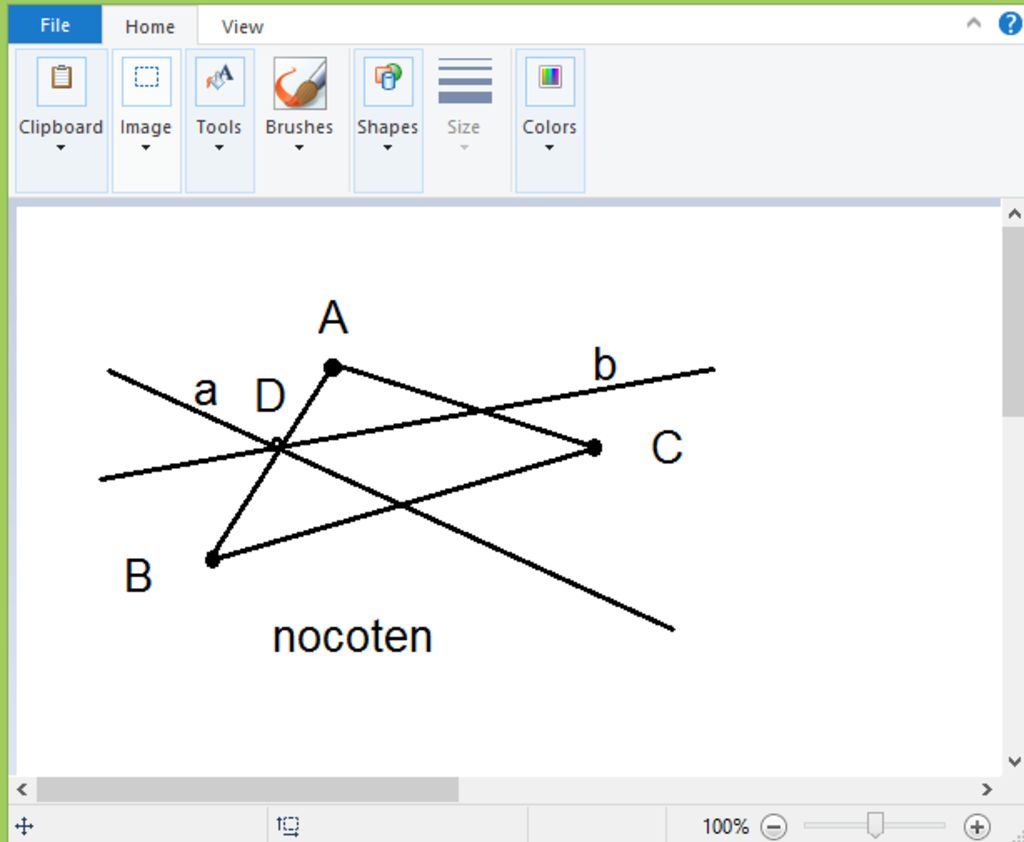Collapse the ribbon with the caret arrow

[974, 24]
